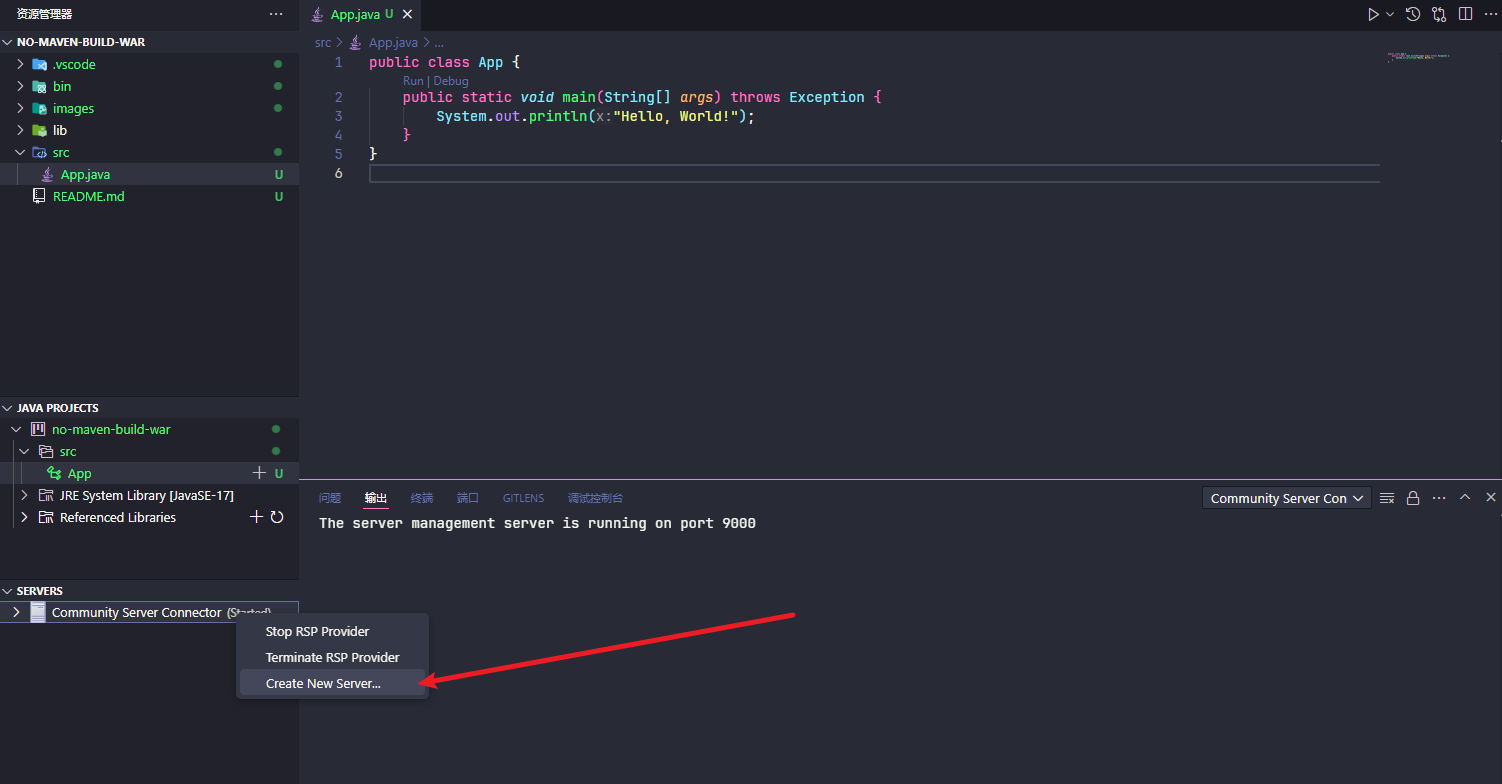Expand the lib folder in explorer
This screenshot has width=1502, height=784.
tap(20, 130)
